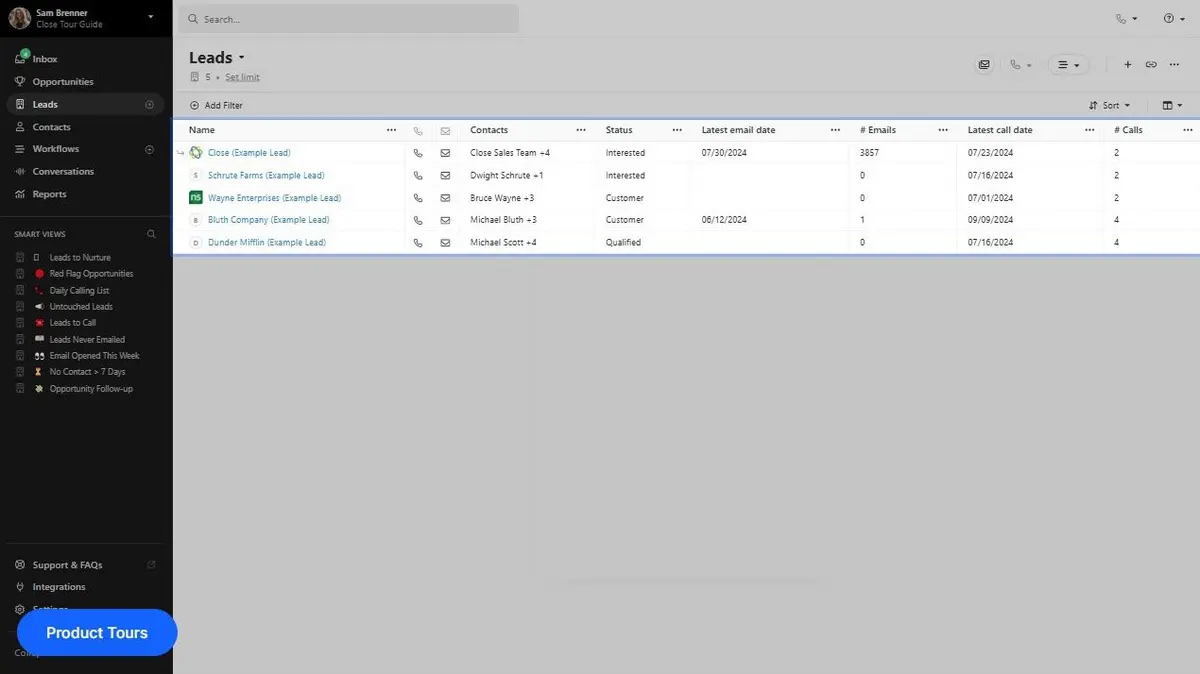This screenshot has height=674, width=1200.
Task: Open the list view options dropdown
Action: 1069,64
